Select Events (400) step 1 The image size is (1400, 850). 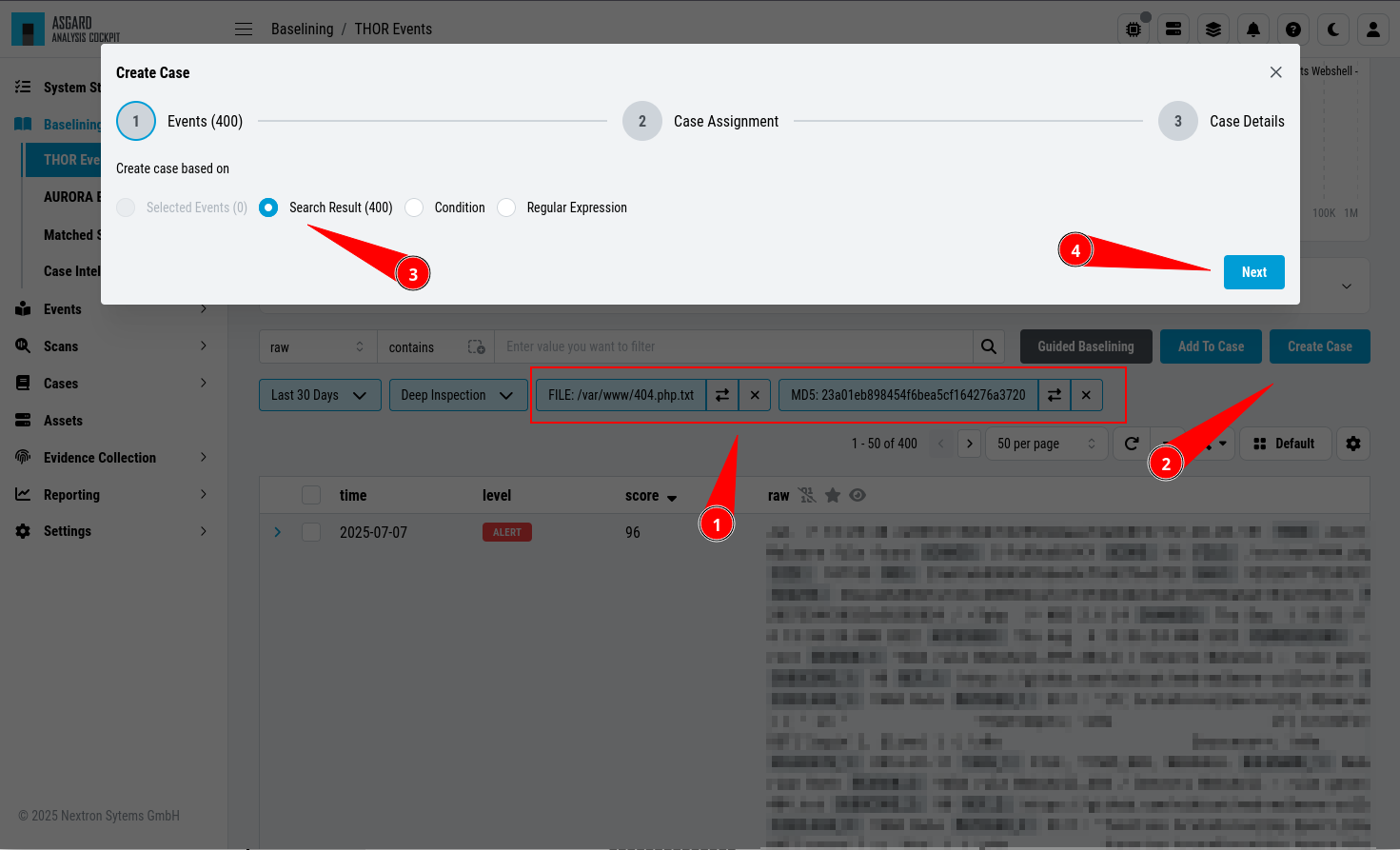[180, 121]
